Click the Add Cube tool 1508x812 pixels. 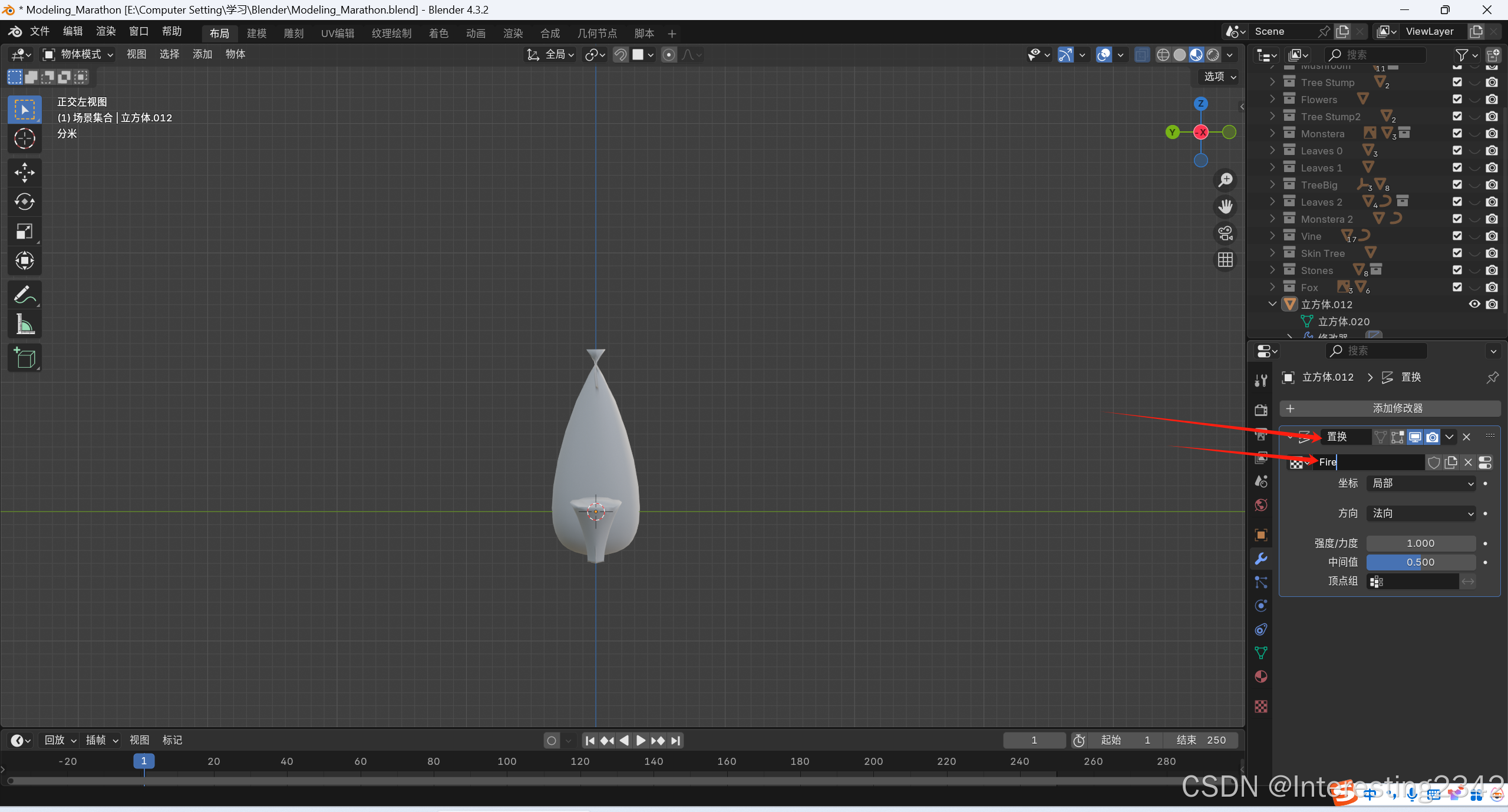point(24,358)
